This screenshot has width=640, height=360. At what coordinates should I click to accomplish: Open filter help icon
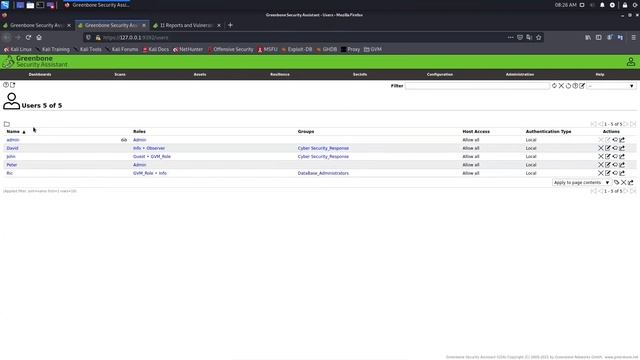pyautogui.click(x=575, y=86)
